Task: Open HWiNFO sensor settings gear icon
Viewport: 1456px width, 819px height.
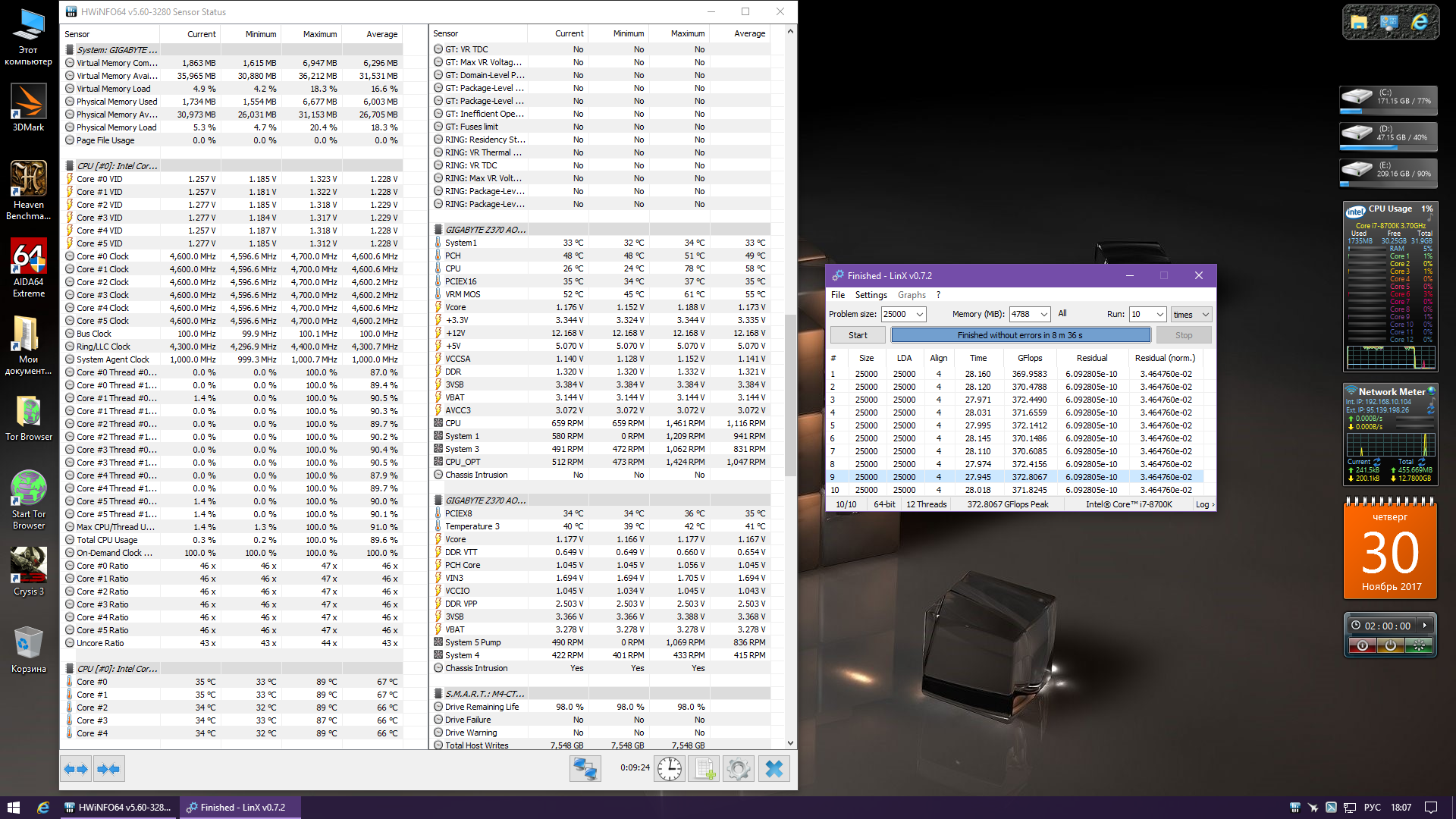Action: (x=738, y=769)
